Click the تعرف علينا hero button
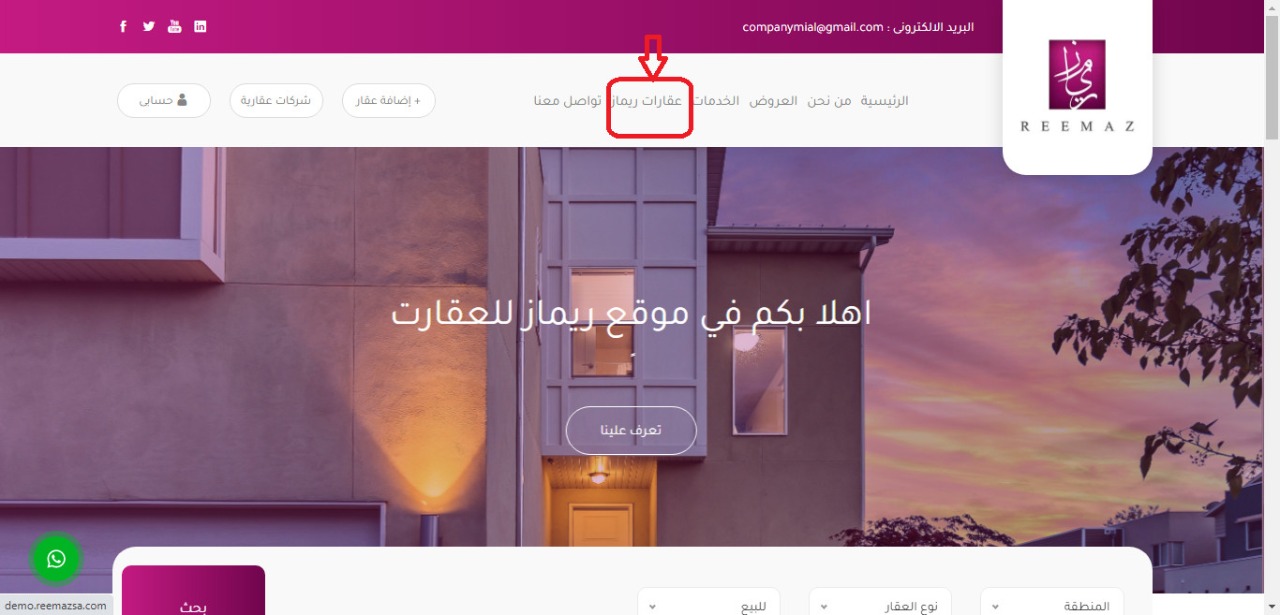The height and width of the screenshot is (615, 1280). (631, 431)
